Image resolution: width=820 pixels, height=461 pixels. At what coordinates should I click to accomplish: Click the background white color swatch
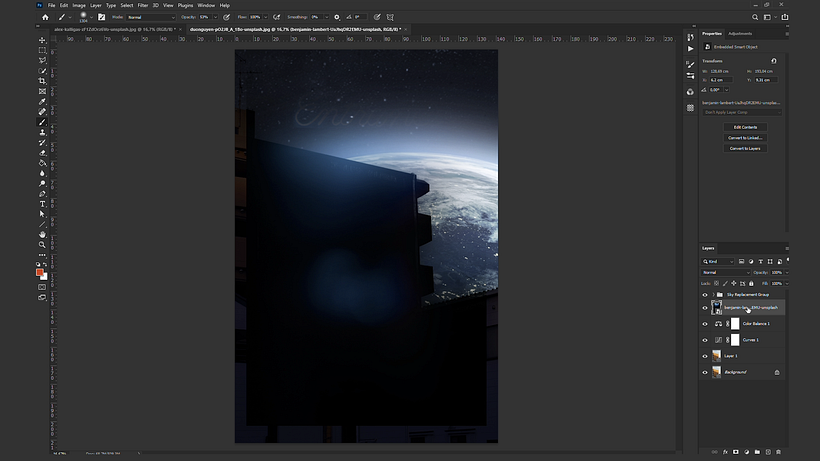pos(45,277)
